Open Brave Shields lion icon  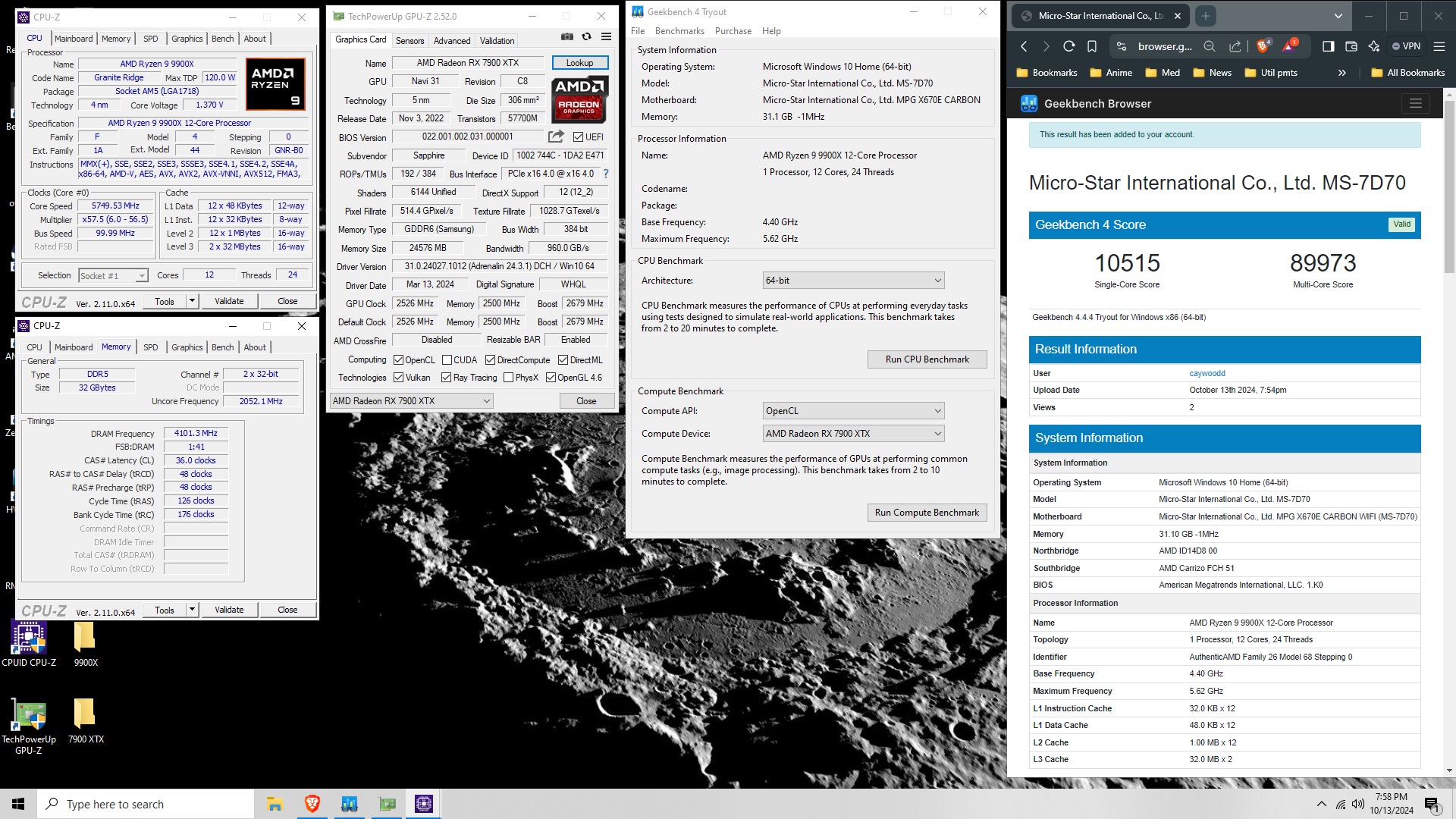tap(1263, 45)
